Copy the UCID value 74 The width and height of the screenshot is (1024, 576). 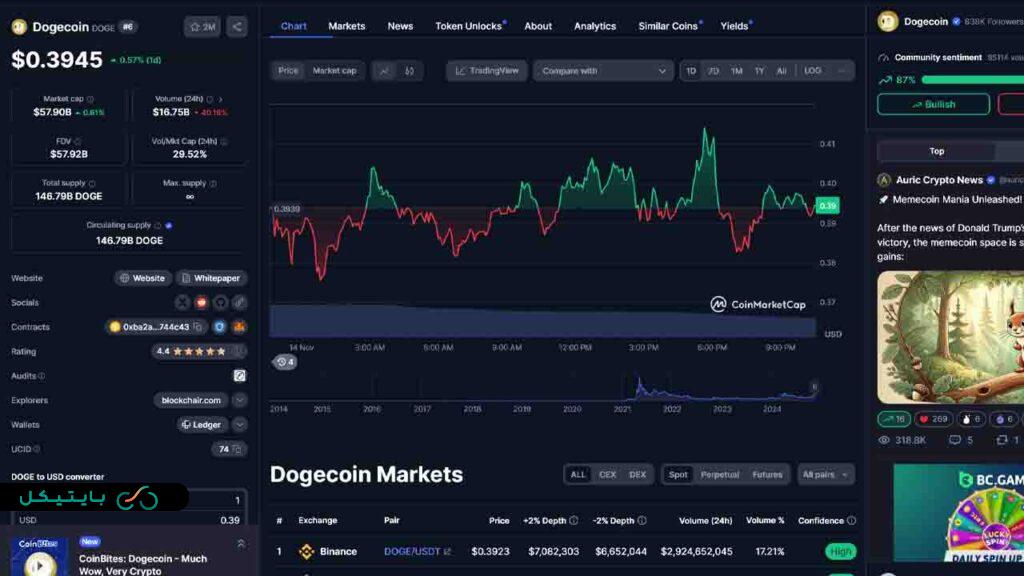237,449
